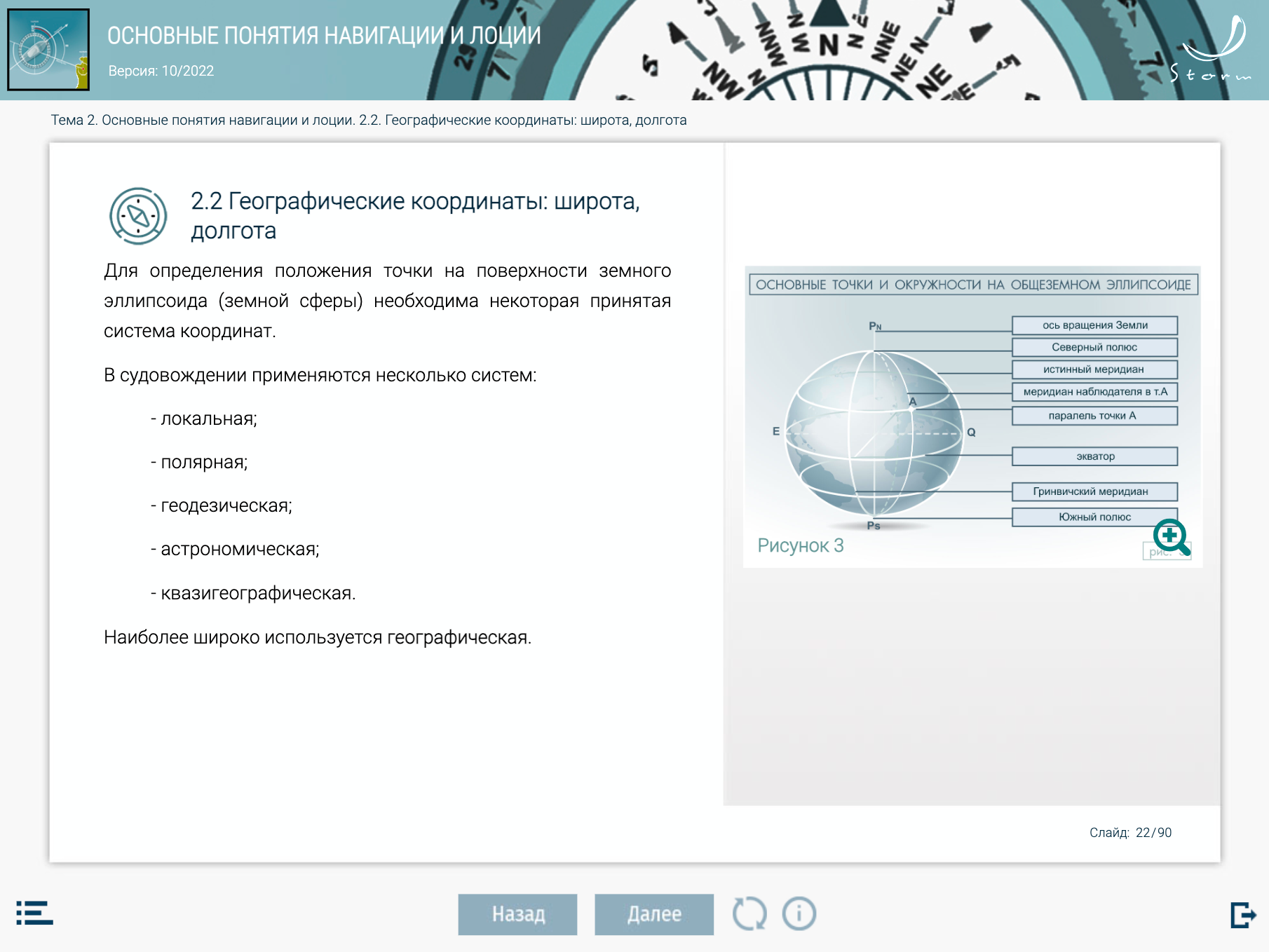Click the caption 'Рисунок 3'
The image size is (1269, 952).
coord(801,545)
